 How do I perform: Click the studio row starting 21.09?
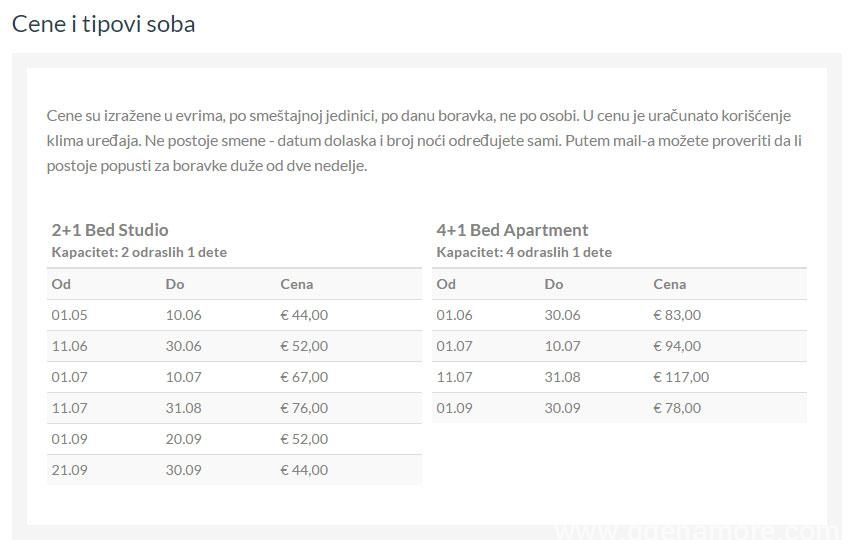pos(234,470)
